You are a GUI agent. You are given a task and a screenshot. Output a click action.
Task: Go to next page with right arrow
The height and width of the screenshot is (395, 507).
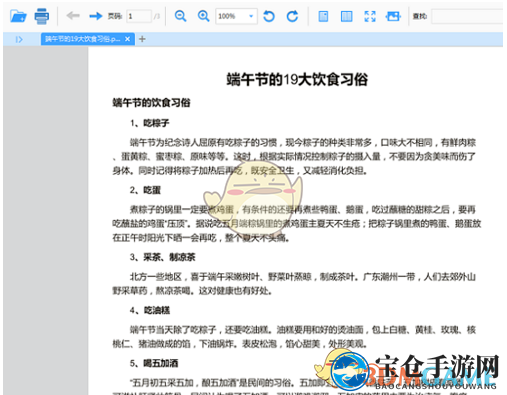point(96,16)
